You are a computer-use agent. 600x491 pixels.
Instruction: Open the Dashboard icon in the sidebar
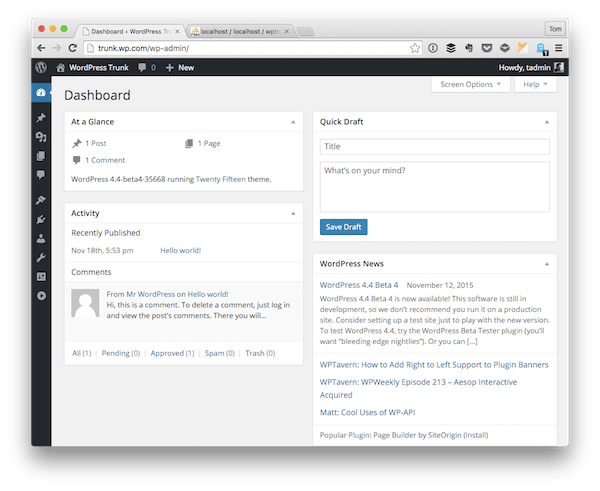41,93
